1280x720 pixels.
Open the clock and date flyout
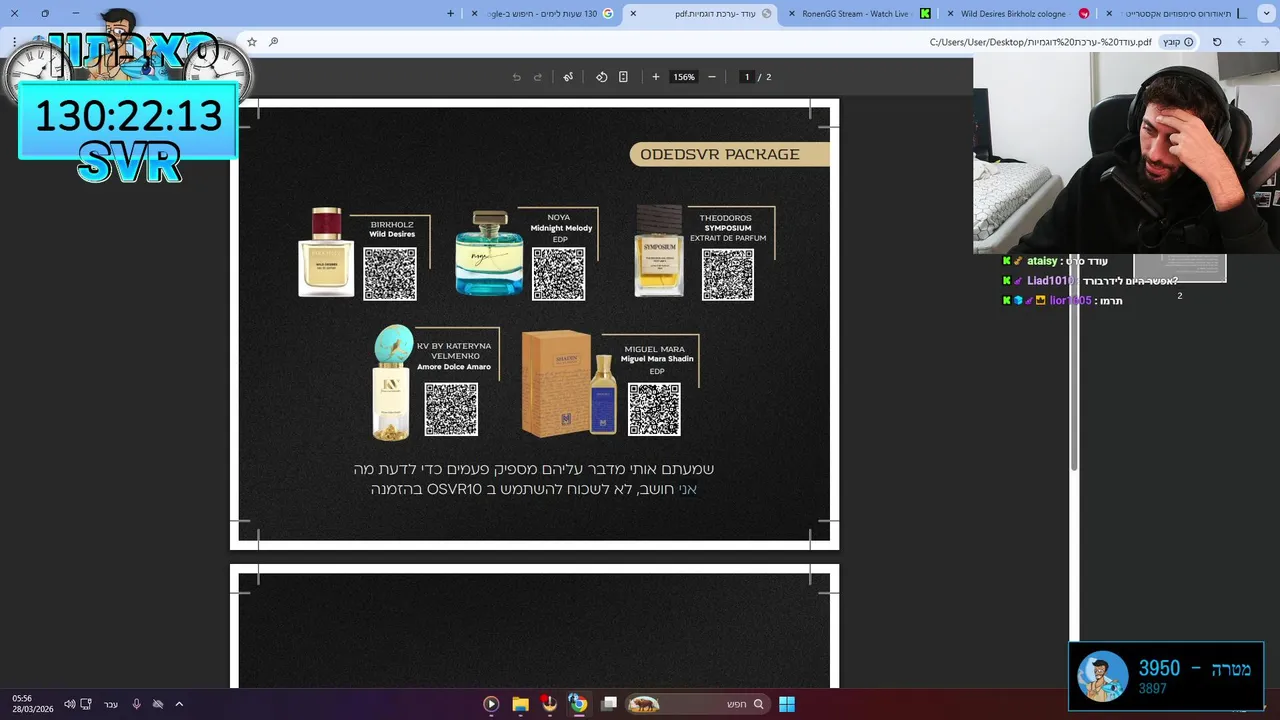coord(33,704)
